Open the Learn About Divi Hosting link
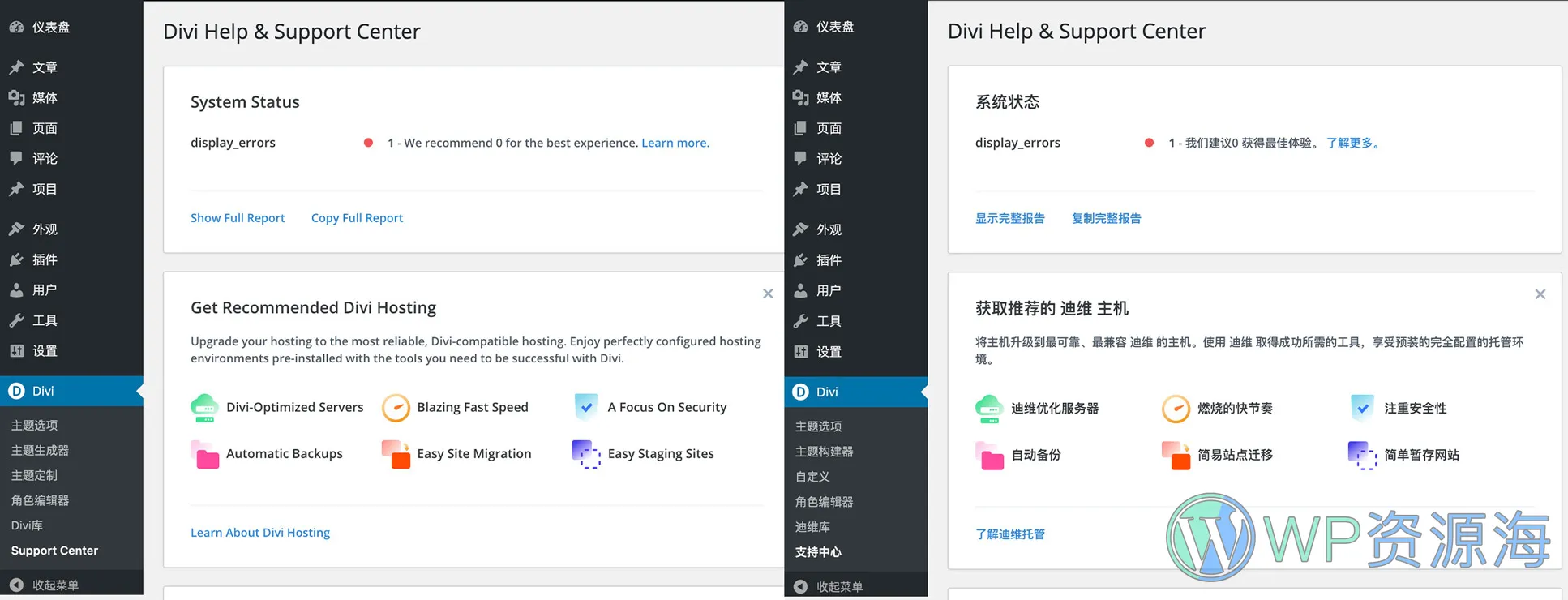 (x=260, y=533)
